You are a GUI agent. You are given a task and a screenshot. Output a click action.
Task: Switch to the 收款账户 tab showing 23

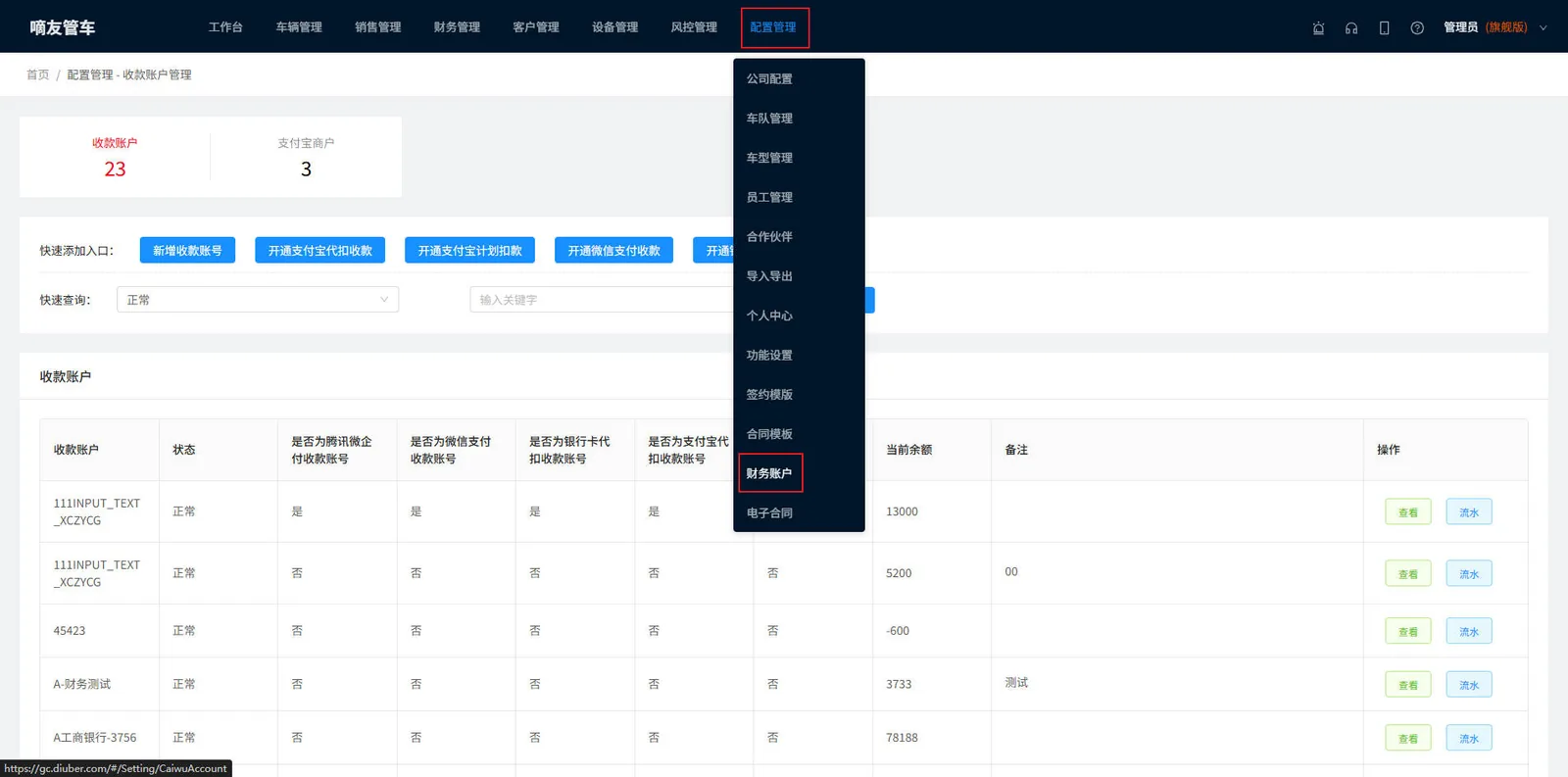coord(115,157)
